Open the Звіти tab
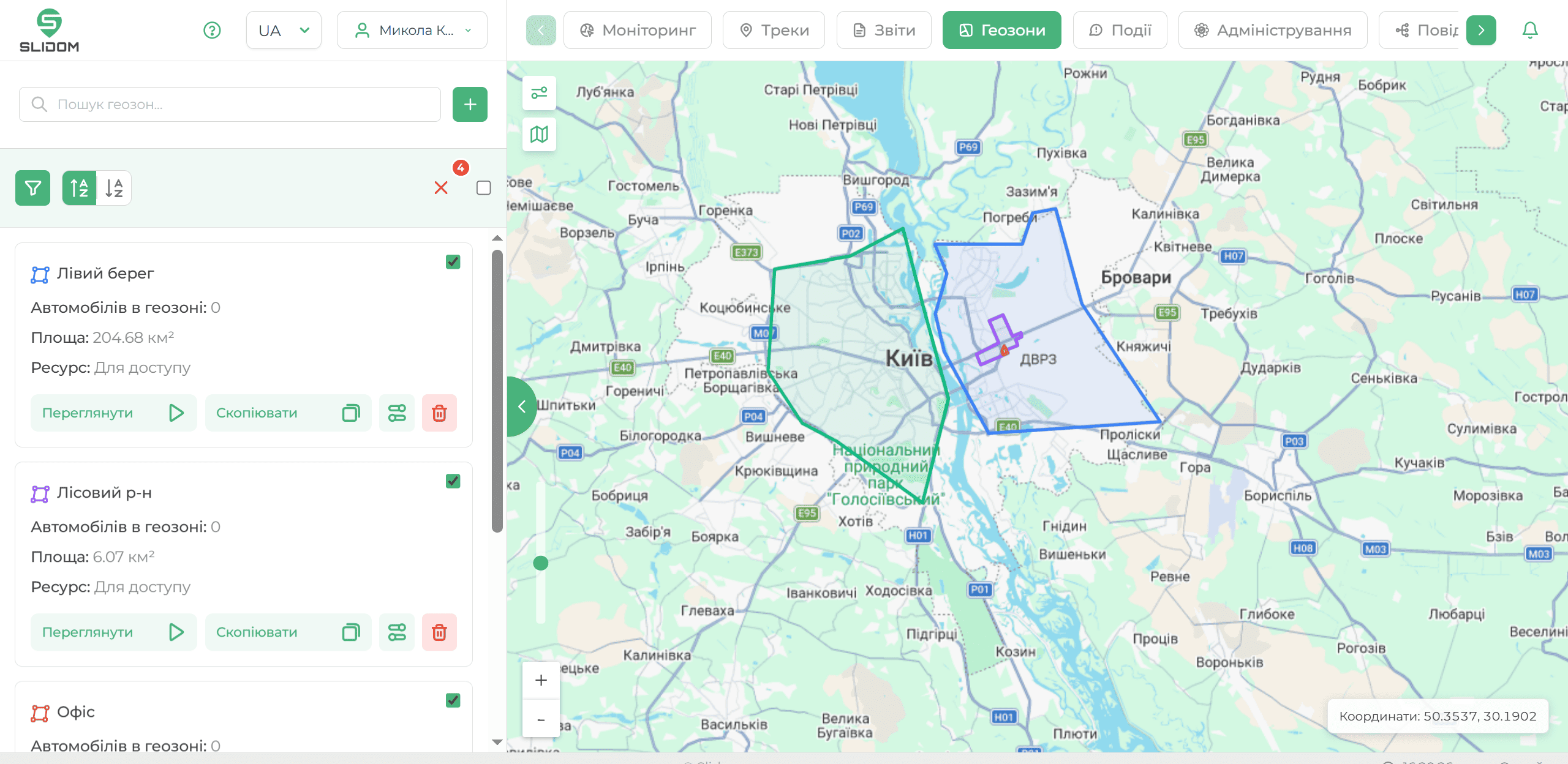1568x764 pixels. pos(884,30)
